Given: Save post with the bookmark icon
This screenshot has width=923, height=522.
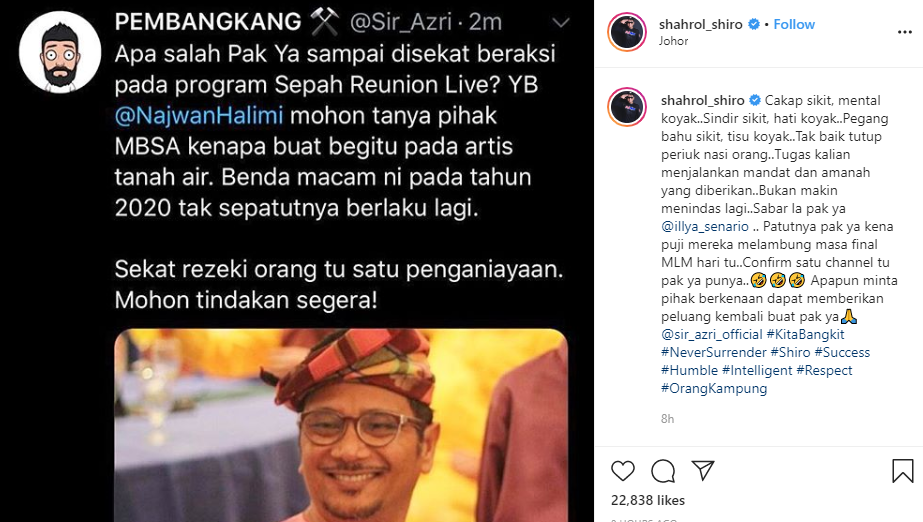Looking at the screenshot, I should click(x=902, y=471).
